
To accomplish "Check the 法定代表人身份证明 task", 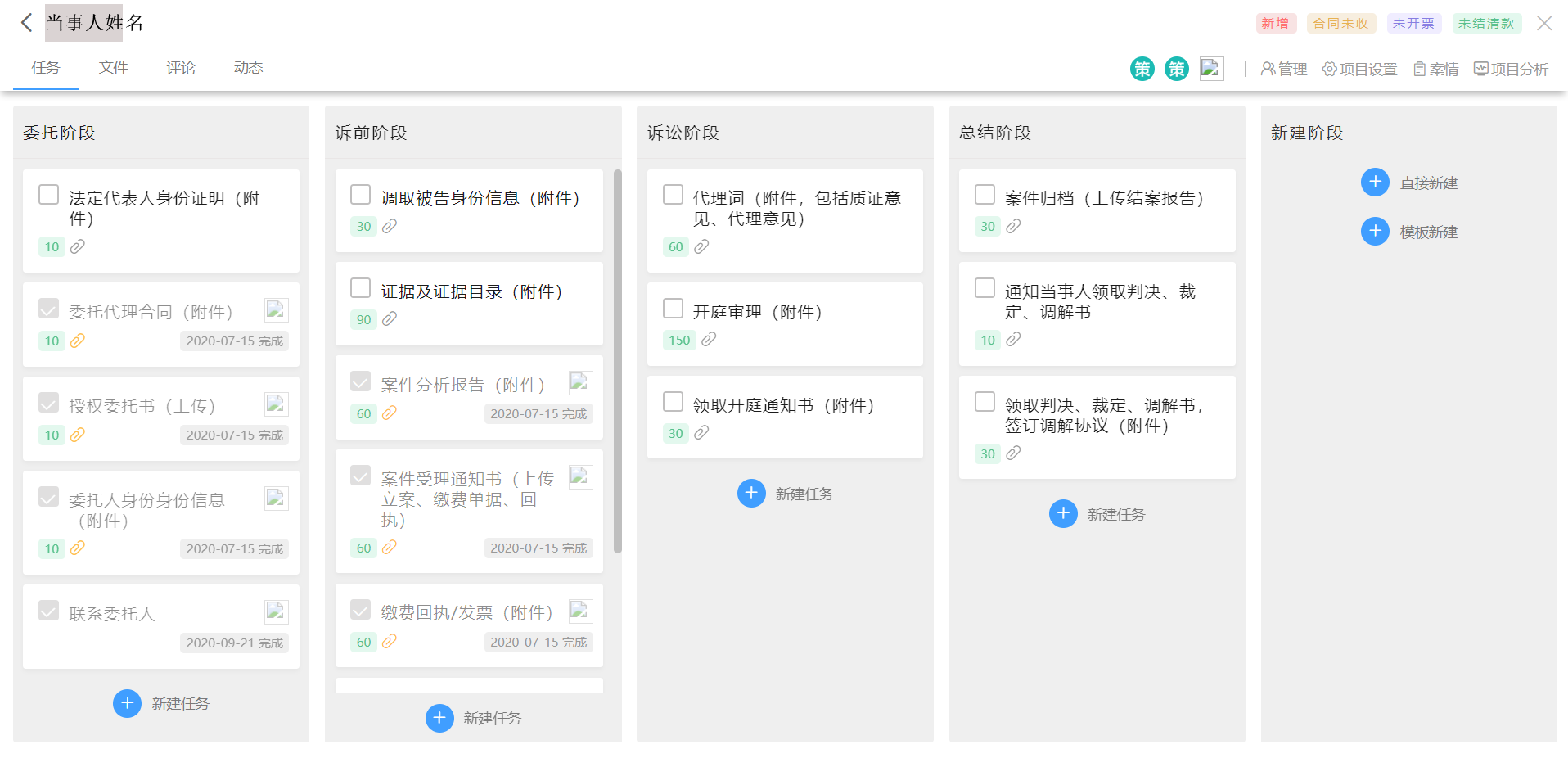I will pos(49,195).
